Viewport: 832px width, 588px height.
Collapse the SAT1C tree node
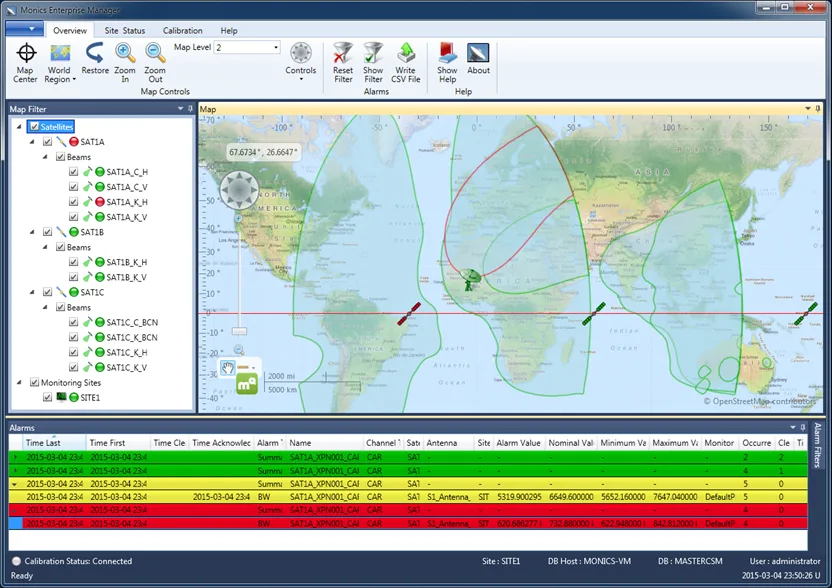pyautogui.click(x=32, y=292)
